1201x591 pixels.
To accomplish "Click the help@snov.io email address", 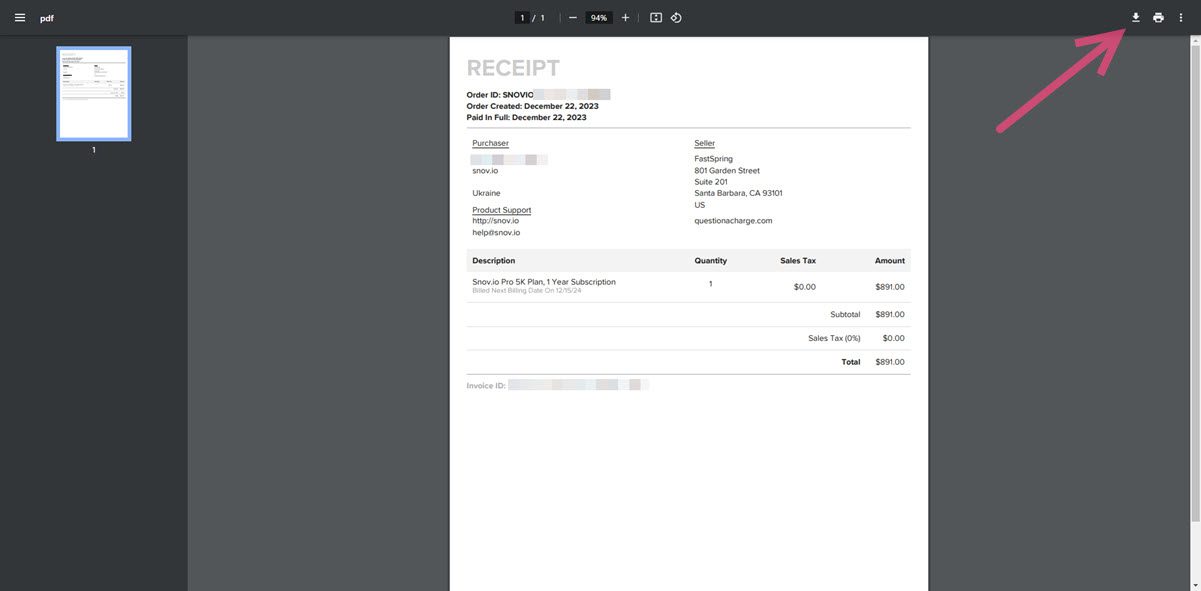I will coord(496,233).
